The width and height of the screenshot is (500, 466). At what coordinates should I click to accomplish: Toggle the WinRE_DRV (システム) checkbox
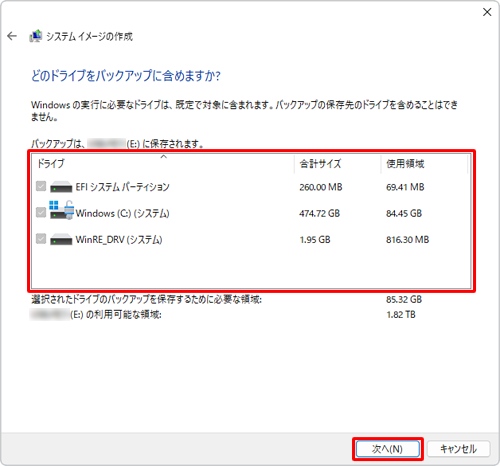point(41,239)
